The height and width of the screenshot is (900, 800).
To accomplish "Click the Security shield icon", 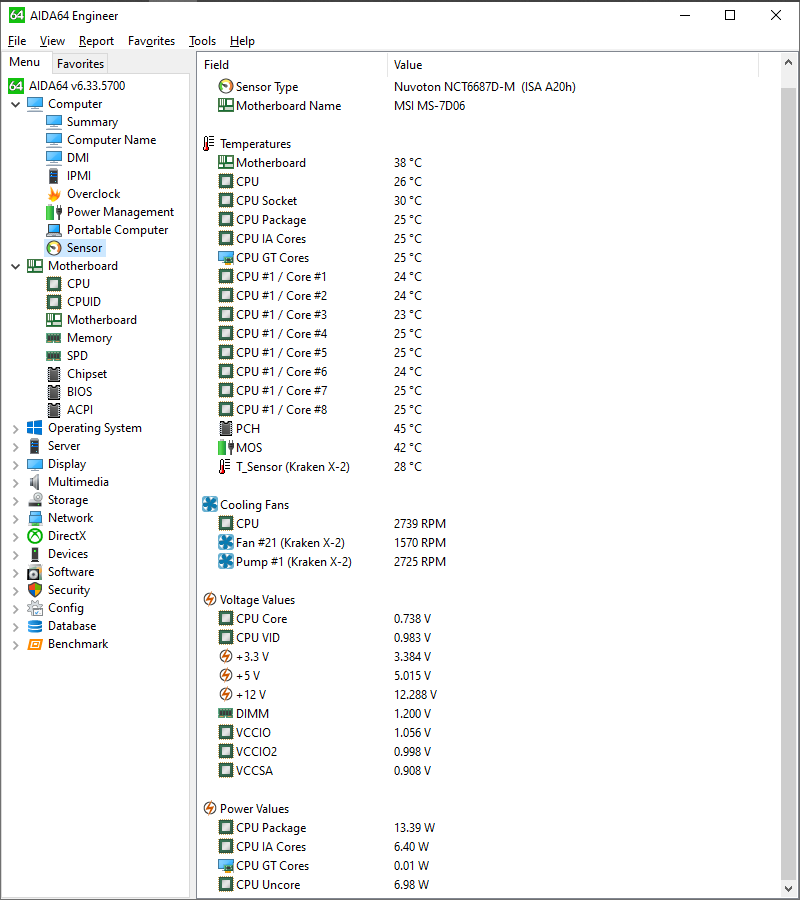I will click(35, 590).
